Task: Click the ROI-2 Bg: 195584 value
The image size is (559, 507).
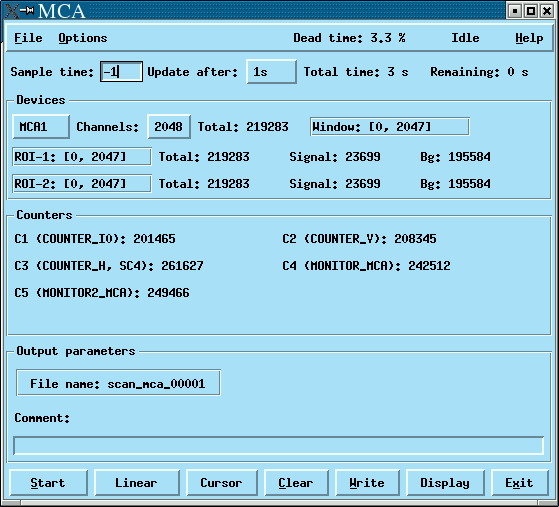Action: pos(455,184)
